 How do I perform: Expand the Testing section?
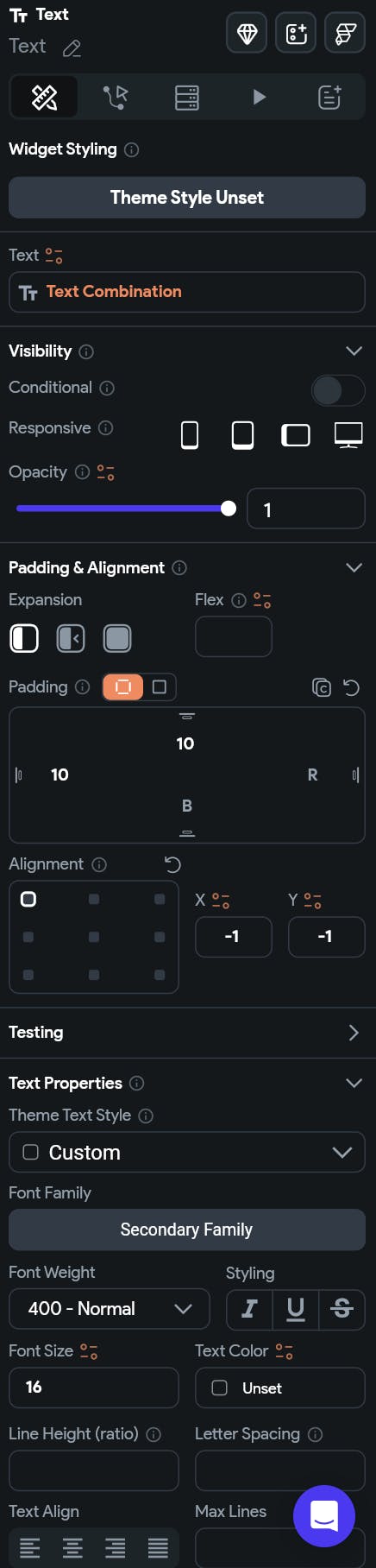pyautogui.click(x=354, y=1033)
